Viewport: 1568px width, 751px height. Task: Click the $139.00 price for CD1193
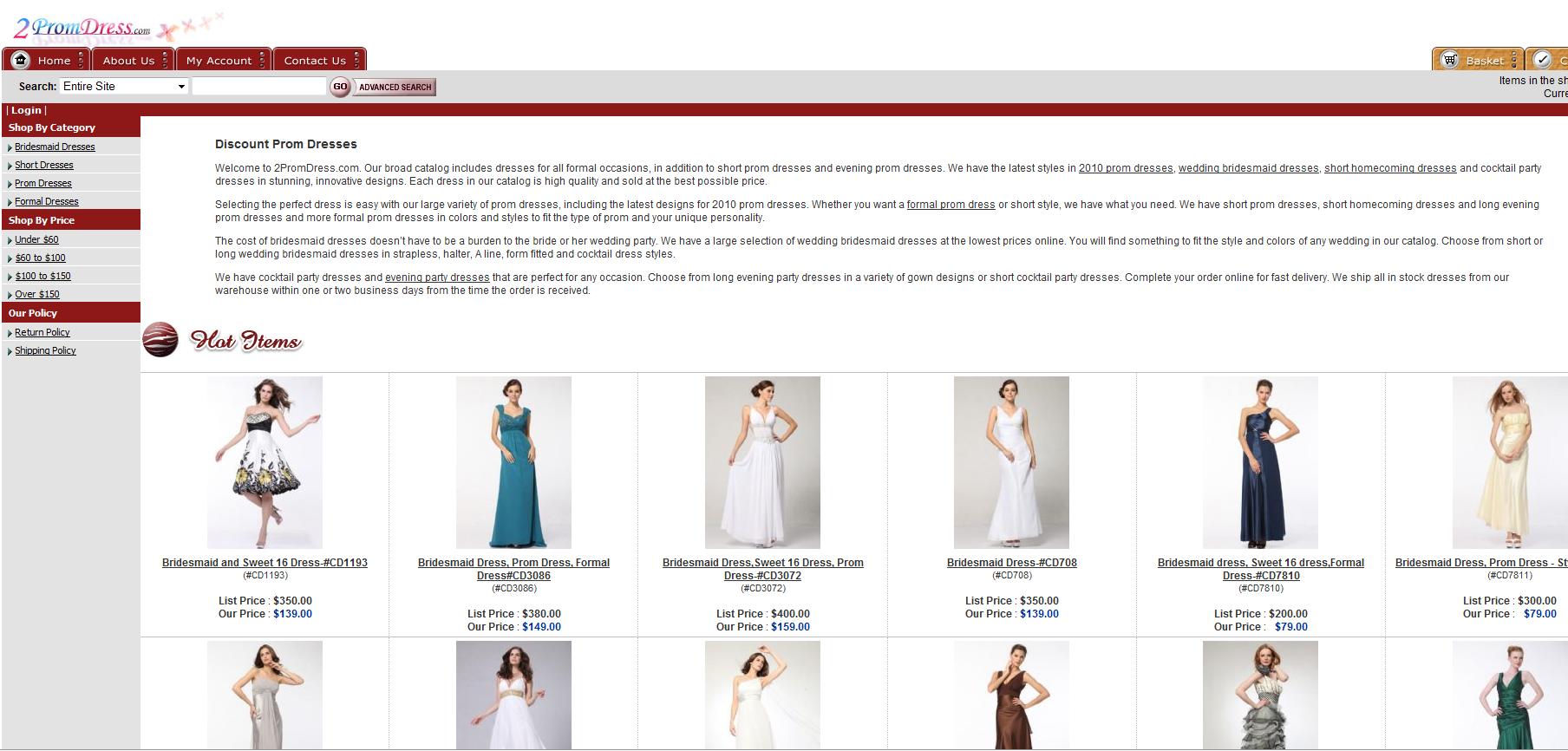tap(292, 614)
